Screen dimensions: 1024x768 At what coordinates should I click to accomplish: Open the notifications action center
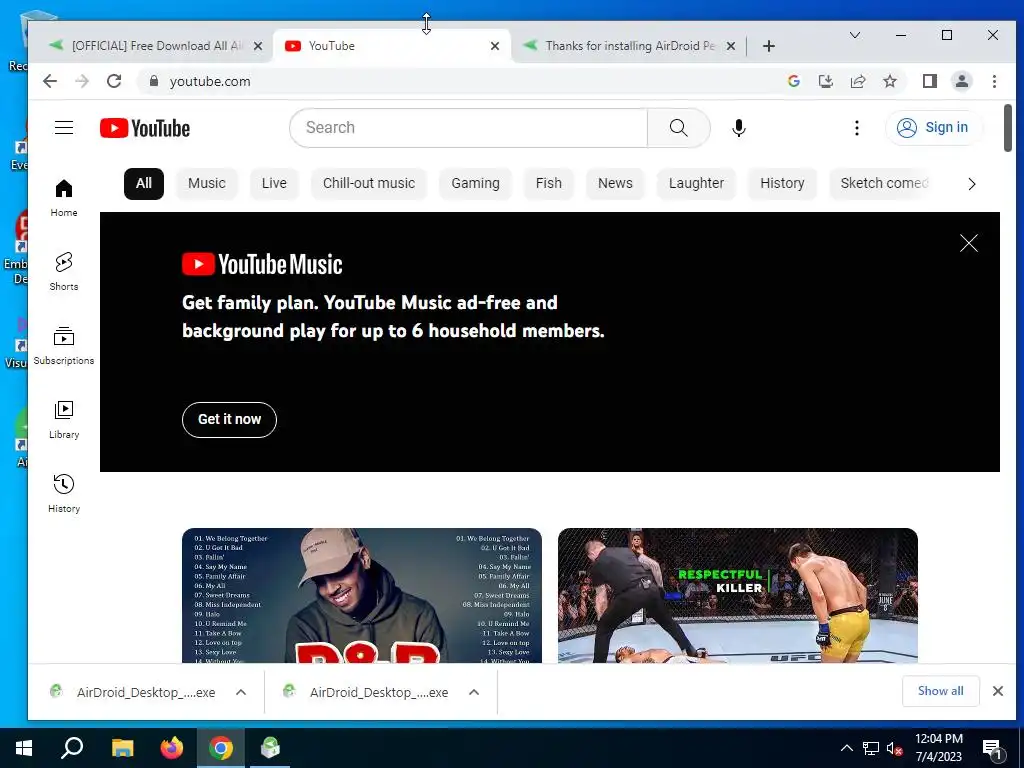pos(993,749)
